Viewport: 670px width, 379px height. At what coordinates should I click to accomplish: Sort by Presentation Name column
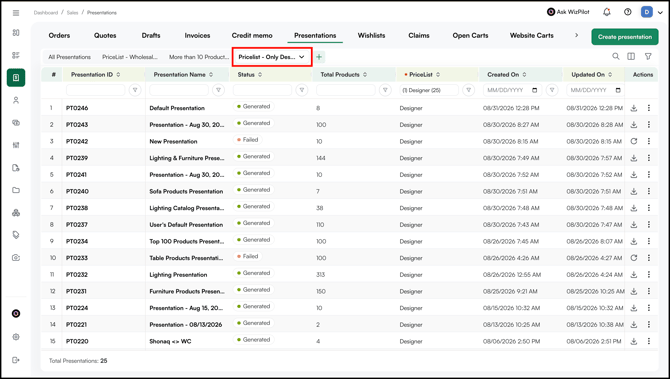click(211, 74)
